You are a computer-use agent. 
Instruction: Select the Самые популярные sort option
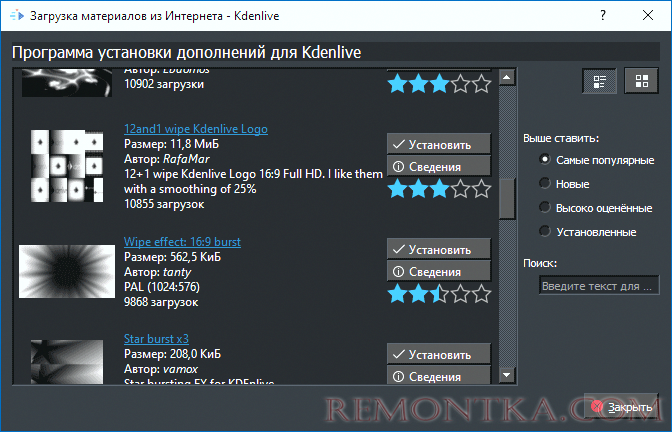(545, 160)
